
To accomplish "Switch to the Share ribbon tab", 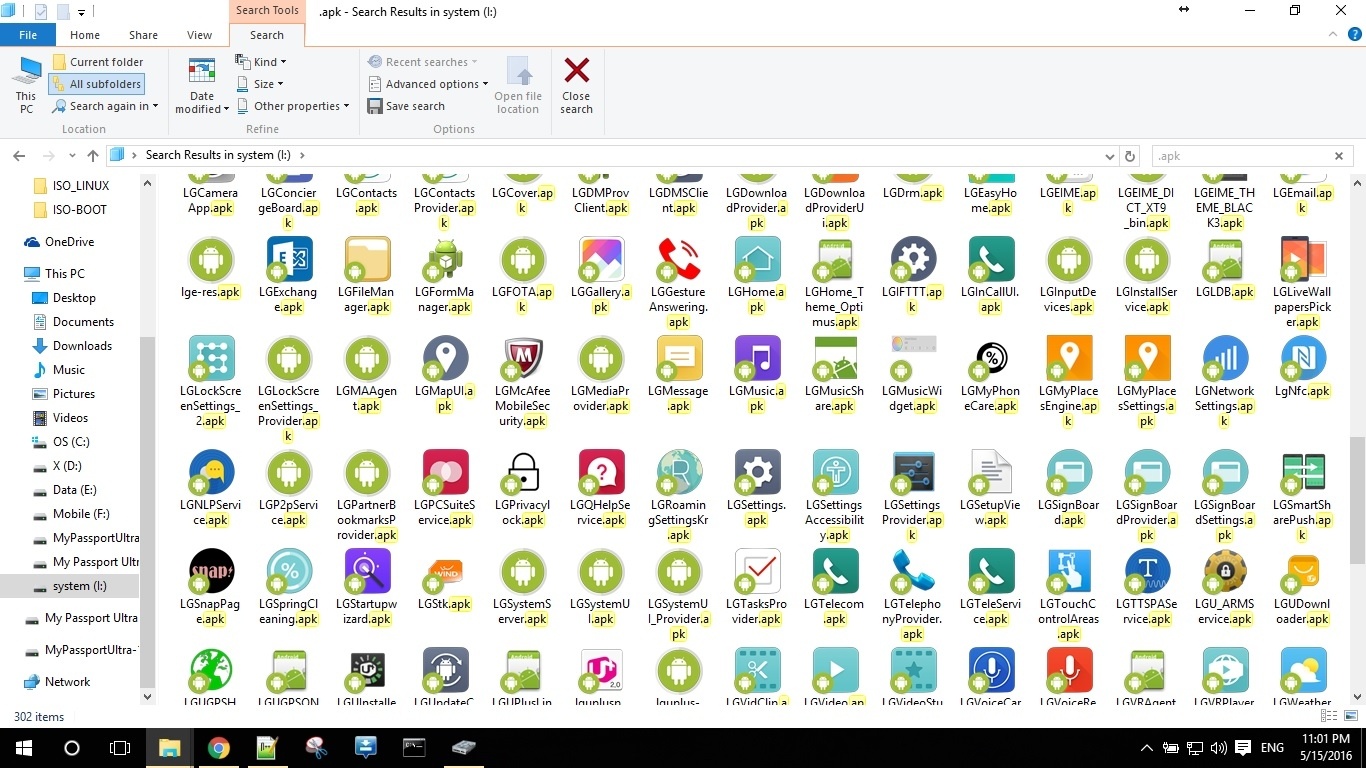I will (x=143, y=35).
